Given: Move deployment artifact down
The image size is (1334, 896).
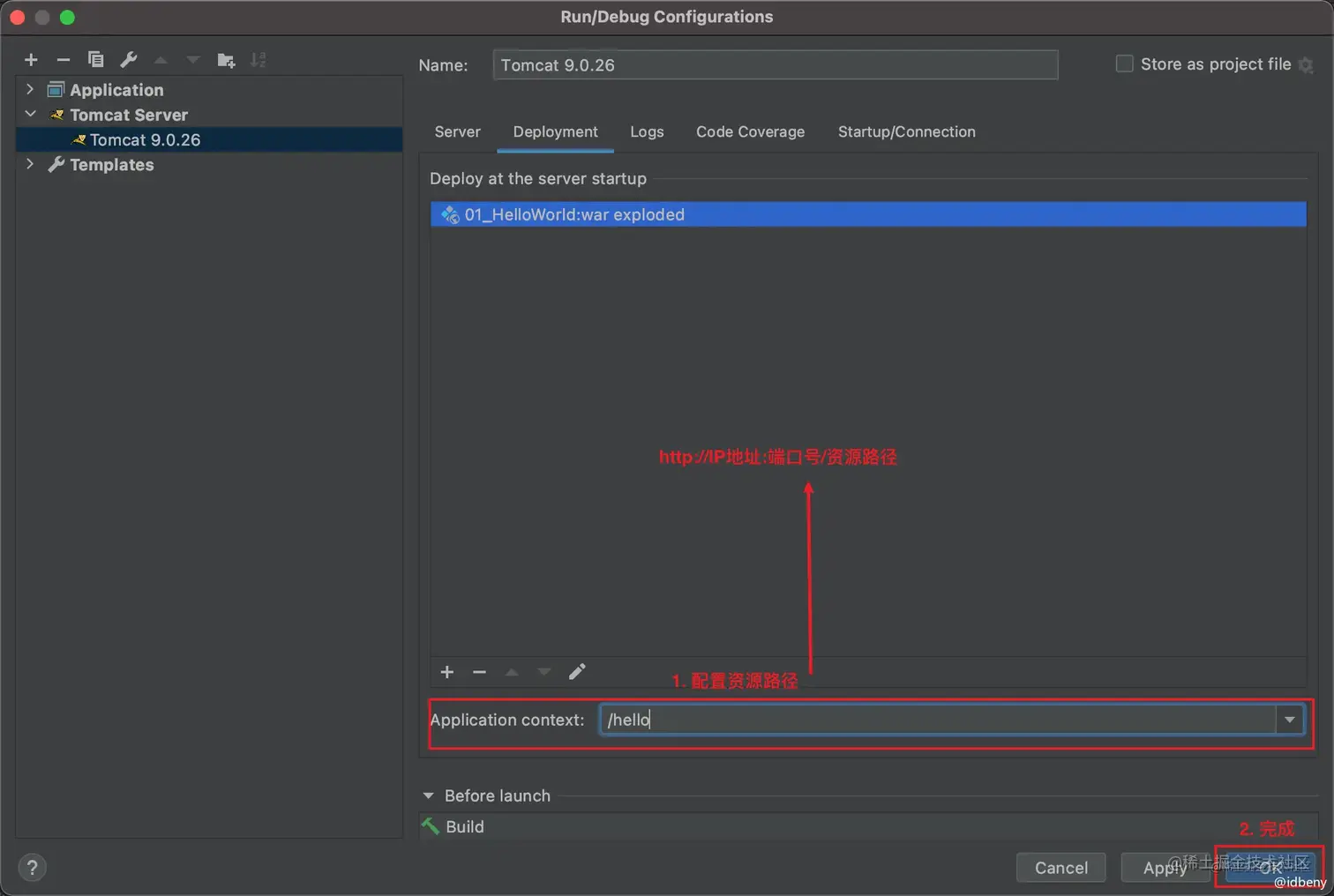Looking at the screenshot, I should pos(544,672).
